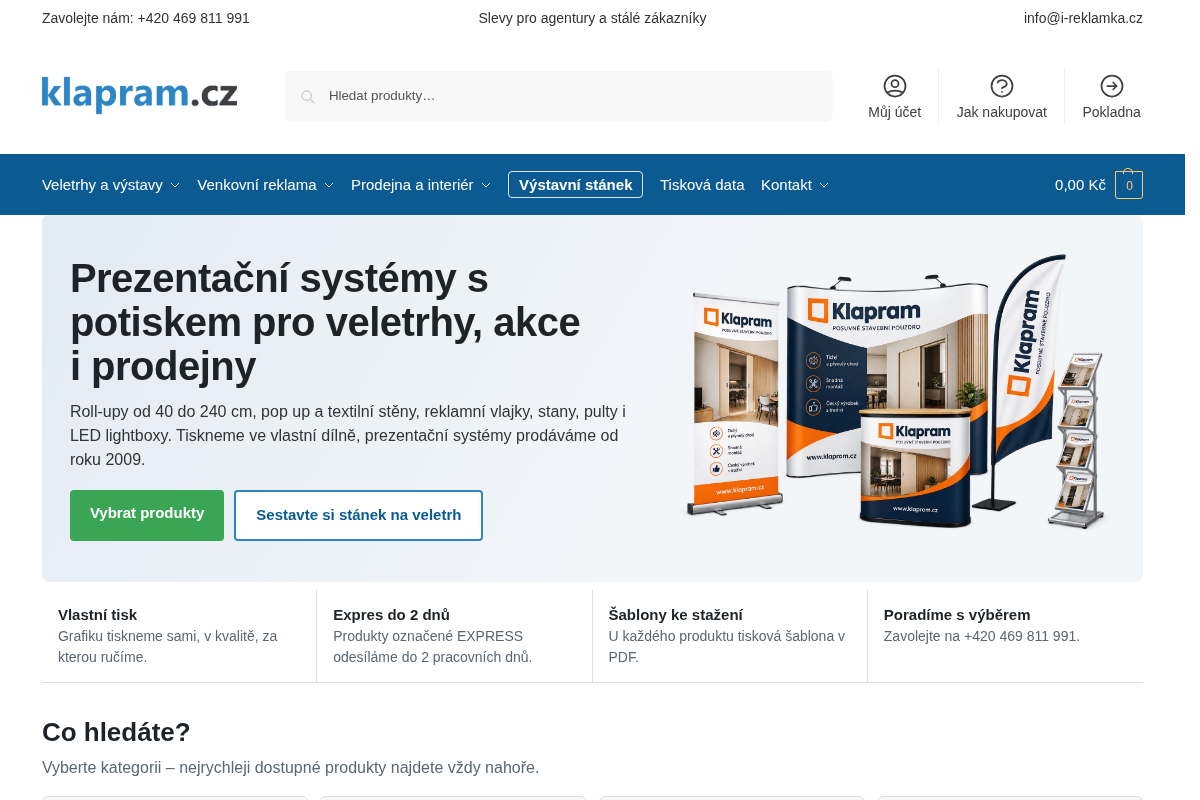Click the Grafiku tiskneme sami description
This screenshot has width=1200, height=800.
pos(168,647)
